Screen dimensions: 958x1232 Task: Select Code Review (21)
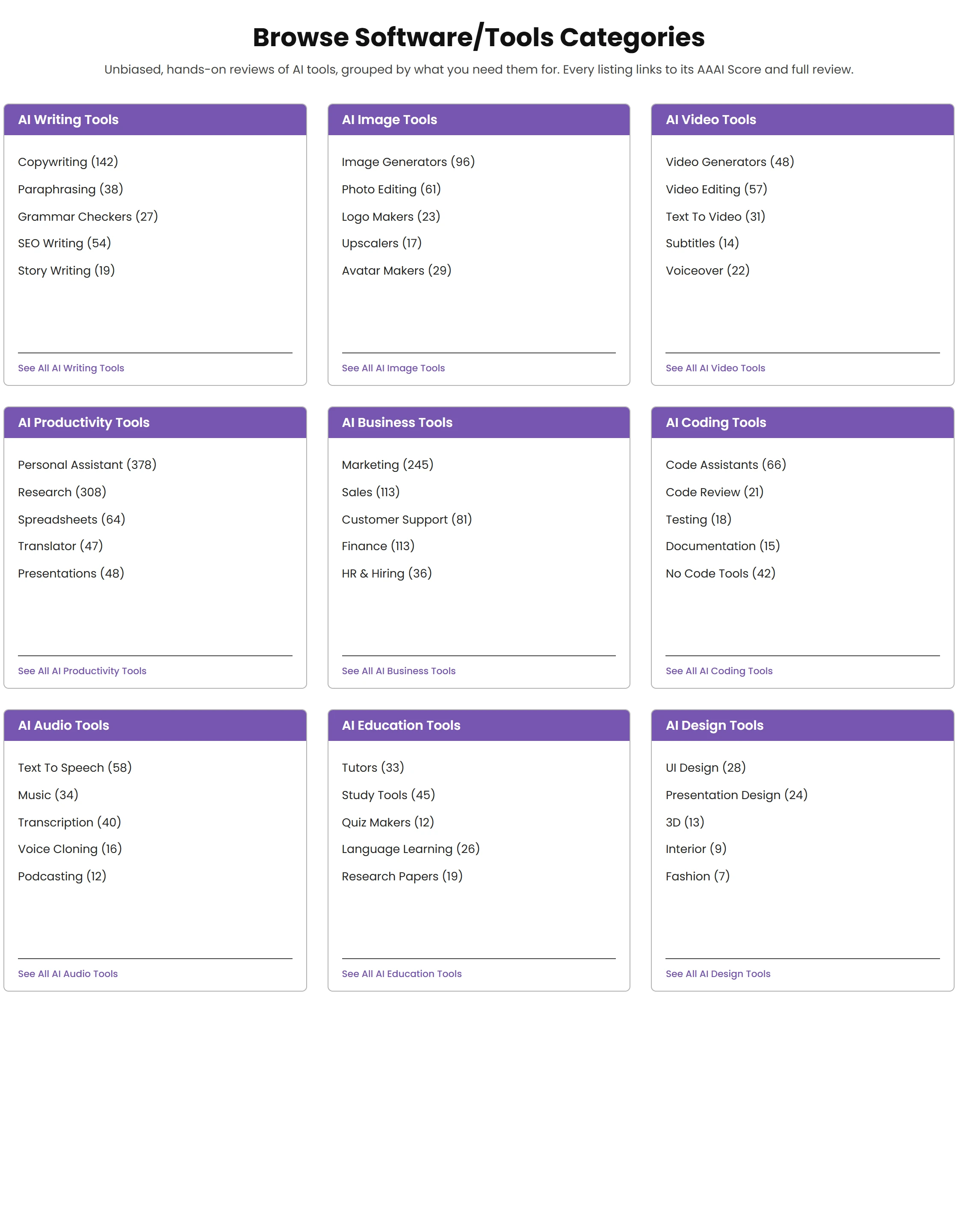(x=714, y=492)
